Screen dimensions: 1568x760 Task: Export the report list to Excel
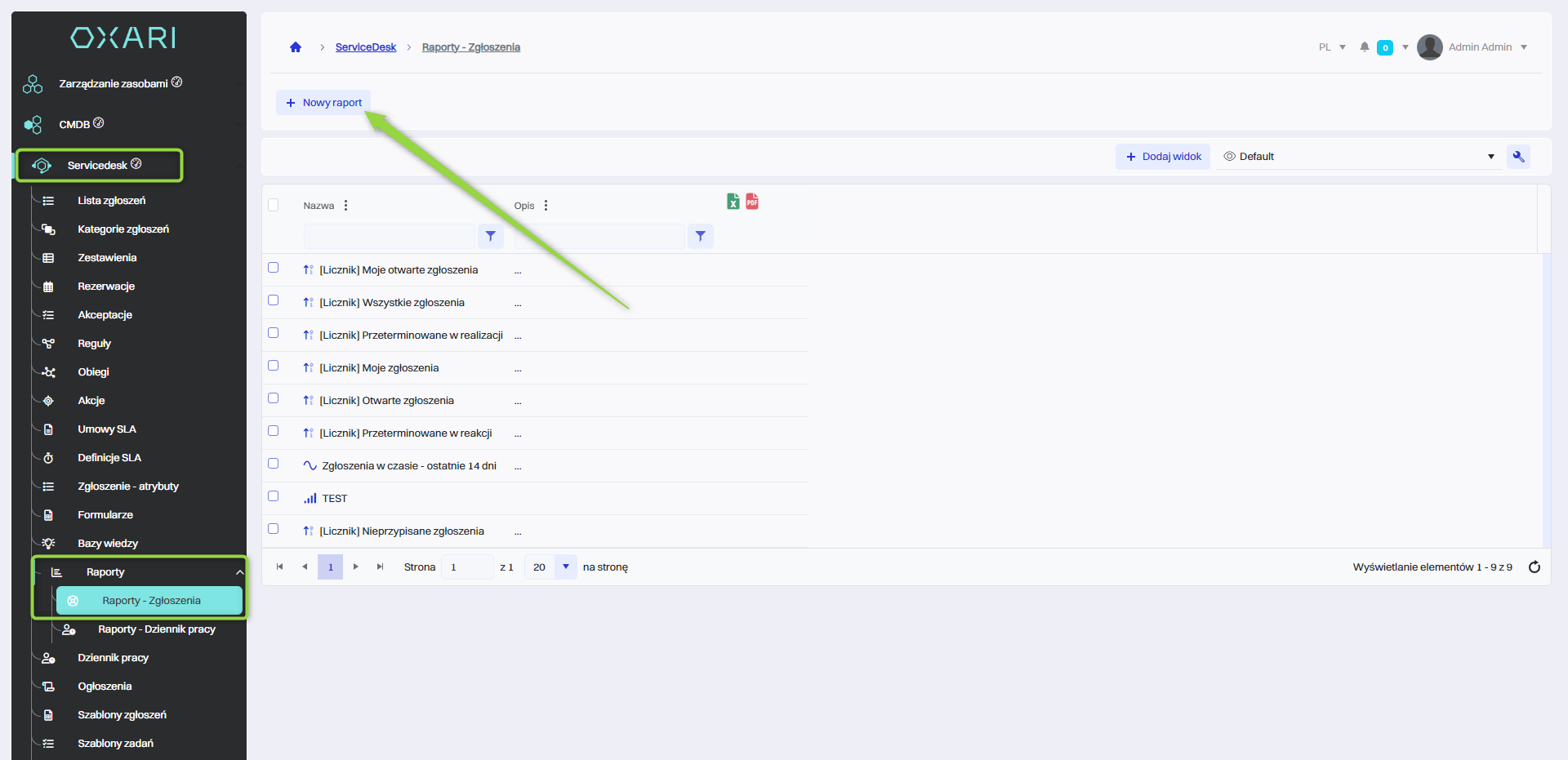[x=733, y=202]
